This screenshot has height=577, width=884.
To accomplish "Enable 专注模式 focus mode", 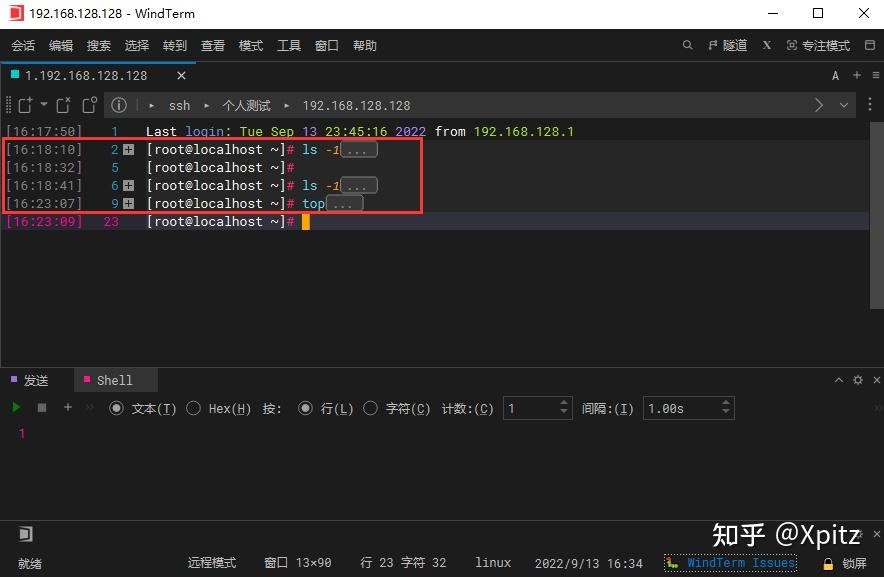I will pyautogui.click(x=820, y=45).
